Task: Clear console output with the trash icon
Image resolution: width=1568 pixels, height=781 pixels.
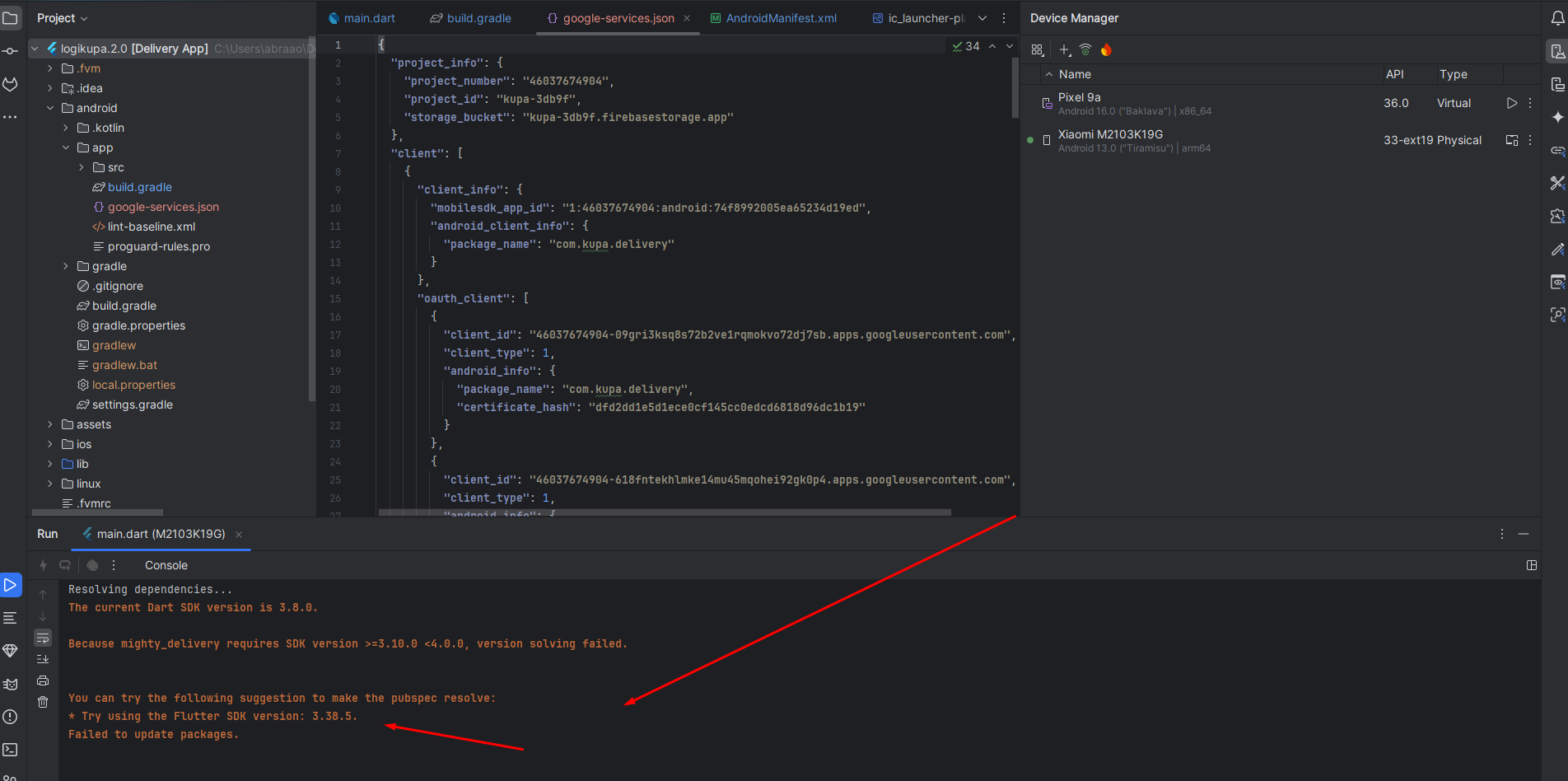Action: pos(43,702)
